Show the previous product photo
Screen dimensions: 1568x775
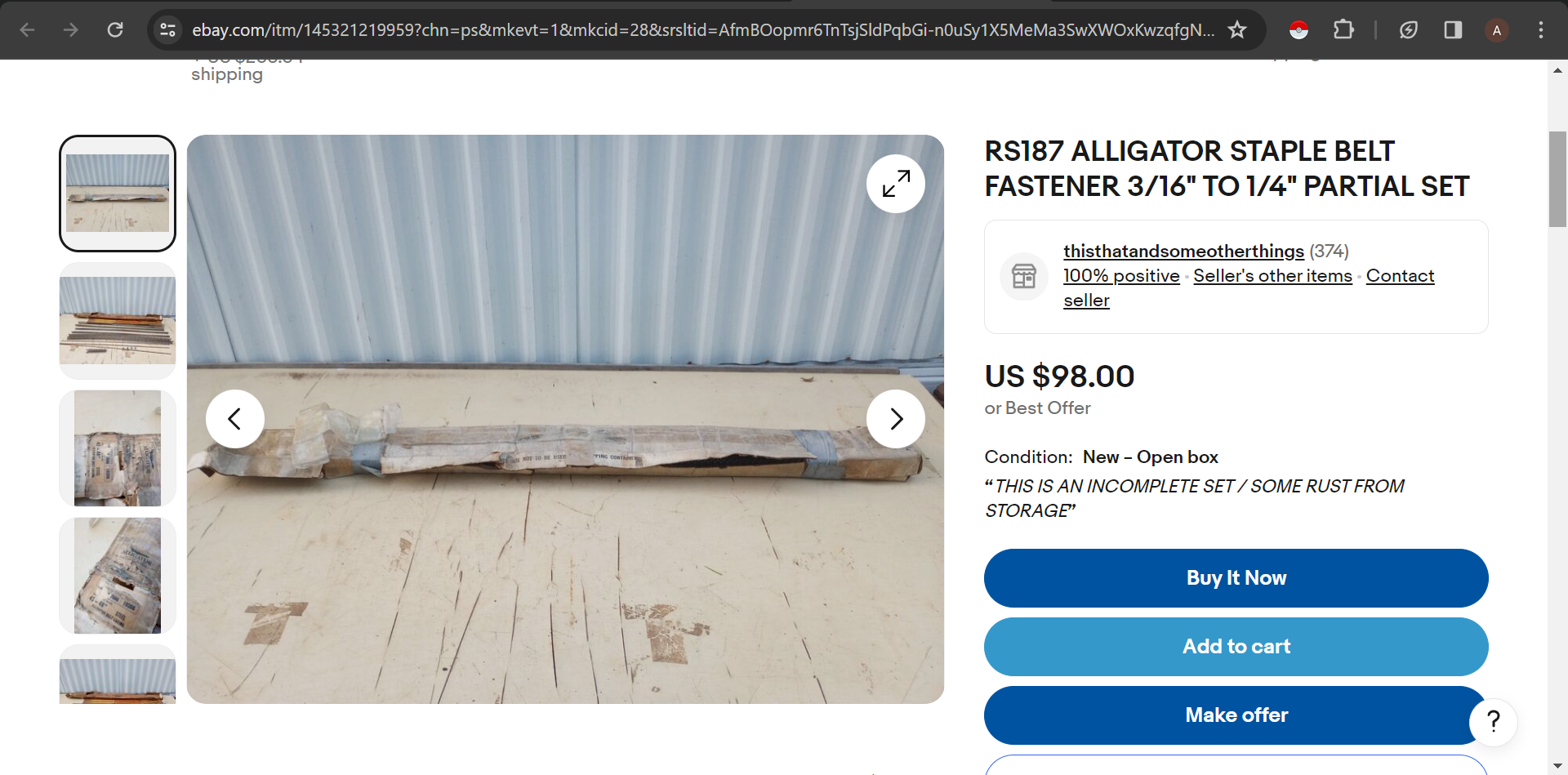coord(235,419)
